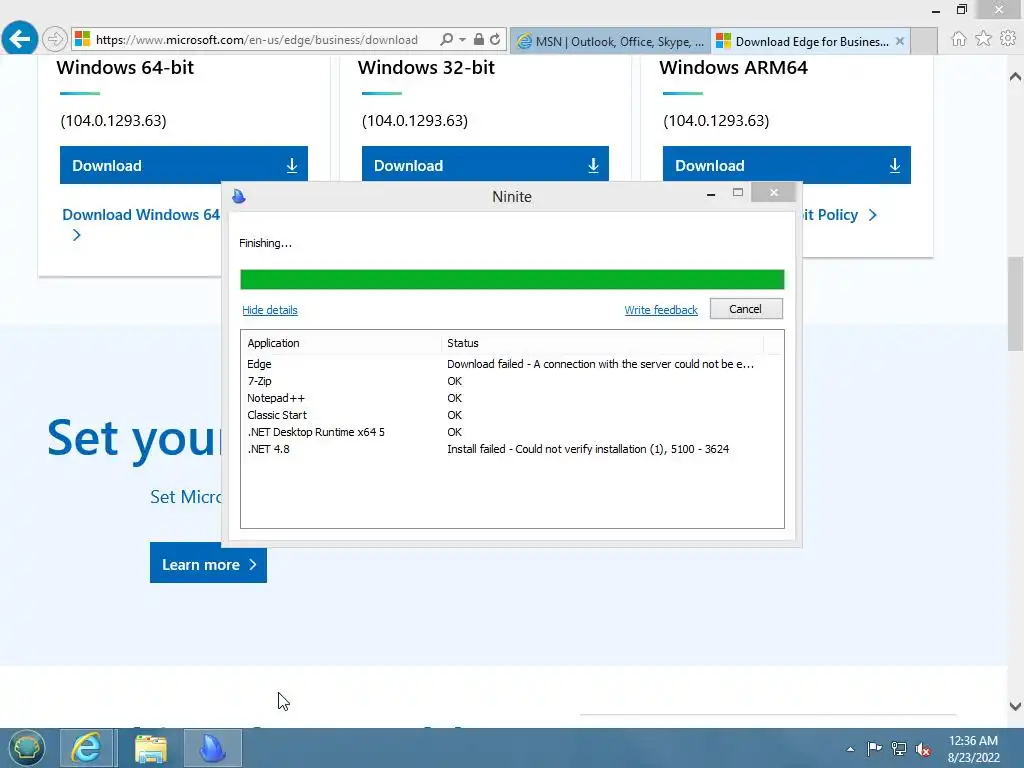This screenshot has width=1024, height=768.
Task: Open a new blank tab
Action: click(924, 41)
